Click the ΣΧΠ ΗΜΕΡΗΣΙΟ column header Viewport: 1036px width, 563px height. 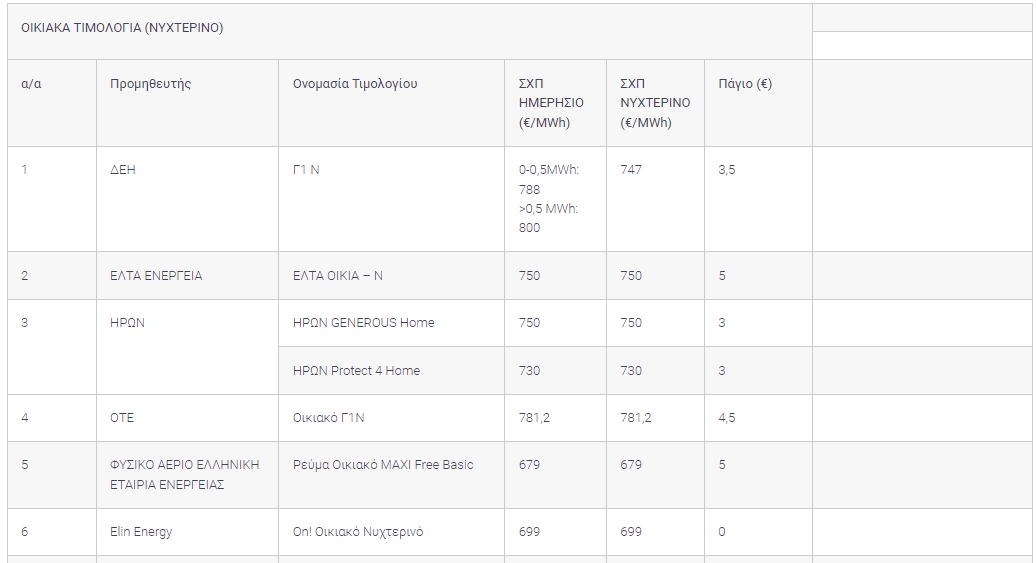pyautogui.click(x=551, y=103)
